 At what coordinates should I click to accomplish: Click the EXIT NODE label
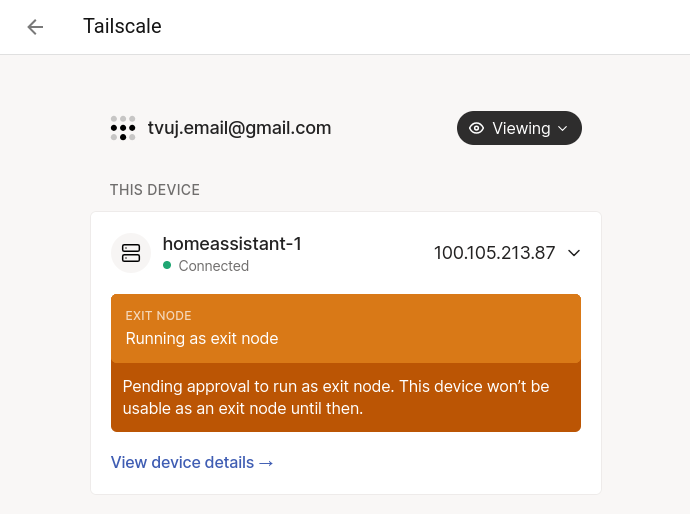[158, 316]
